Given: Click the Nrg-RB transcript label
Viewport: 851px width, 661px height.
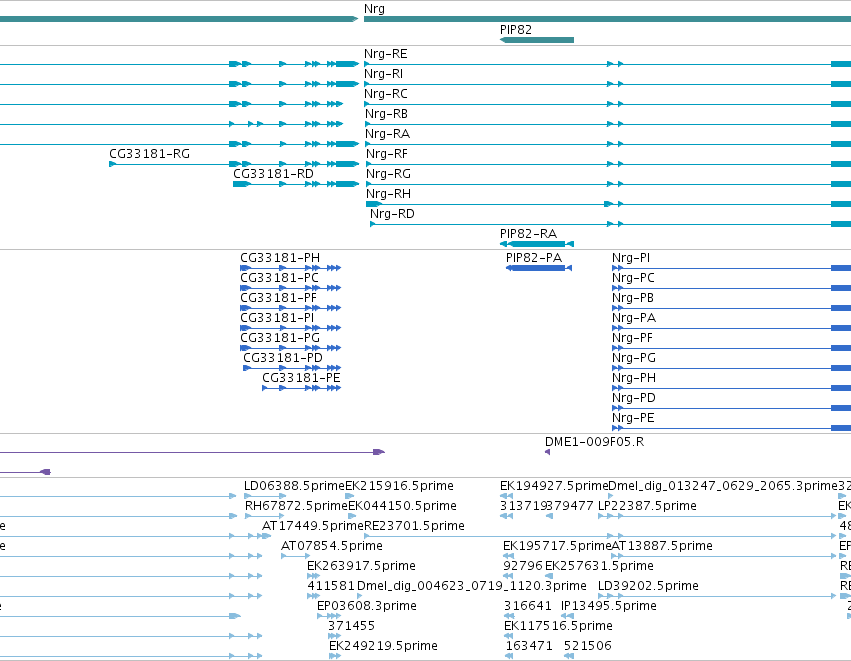Looking at the screenshot, I should click(386, 114).
